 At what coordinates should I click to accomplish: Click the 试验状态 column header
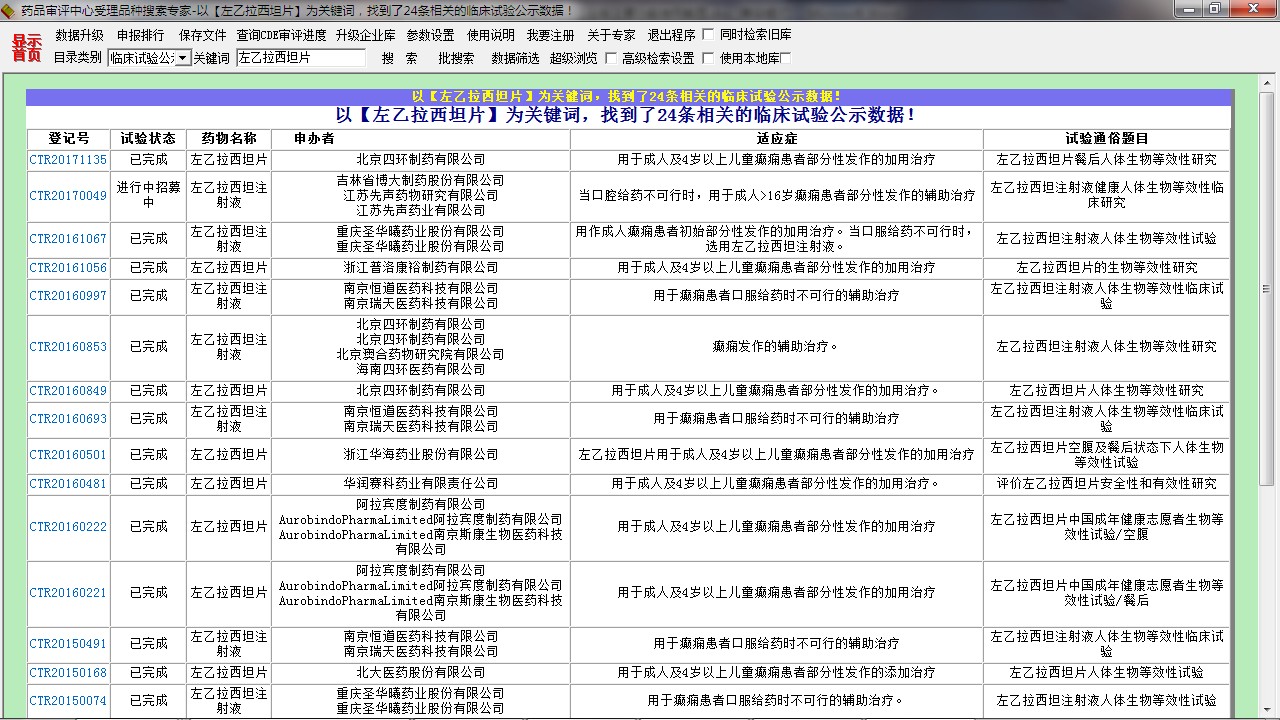click(x=148, y=139)
